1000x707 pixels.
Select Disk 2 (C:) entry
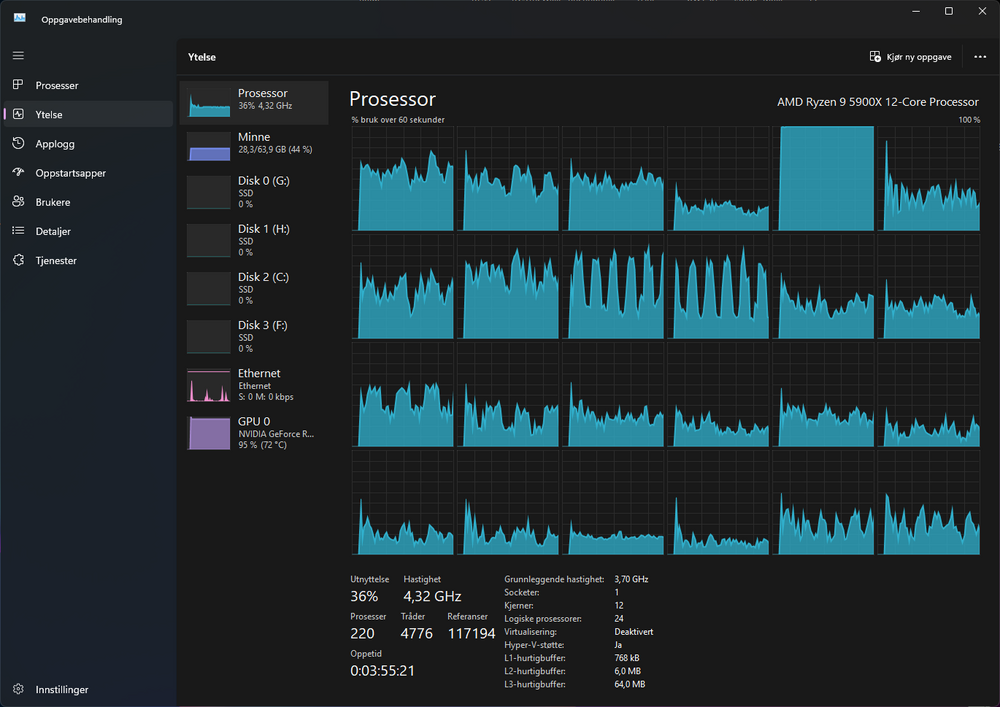tap(254, 288)
